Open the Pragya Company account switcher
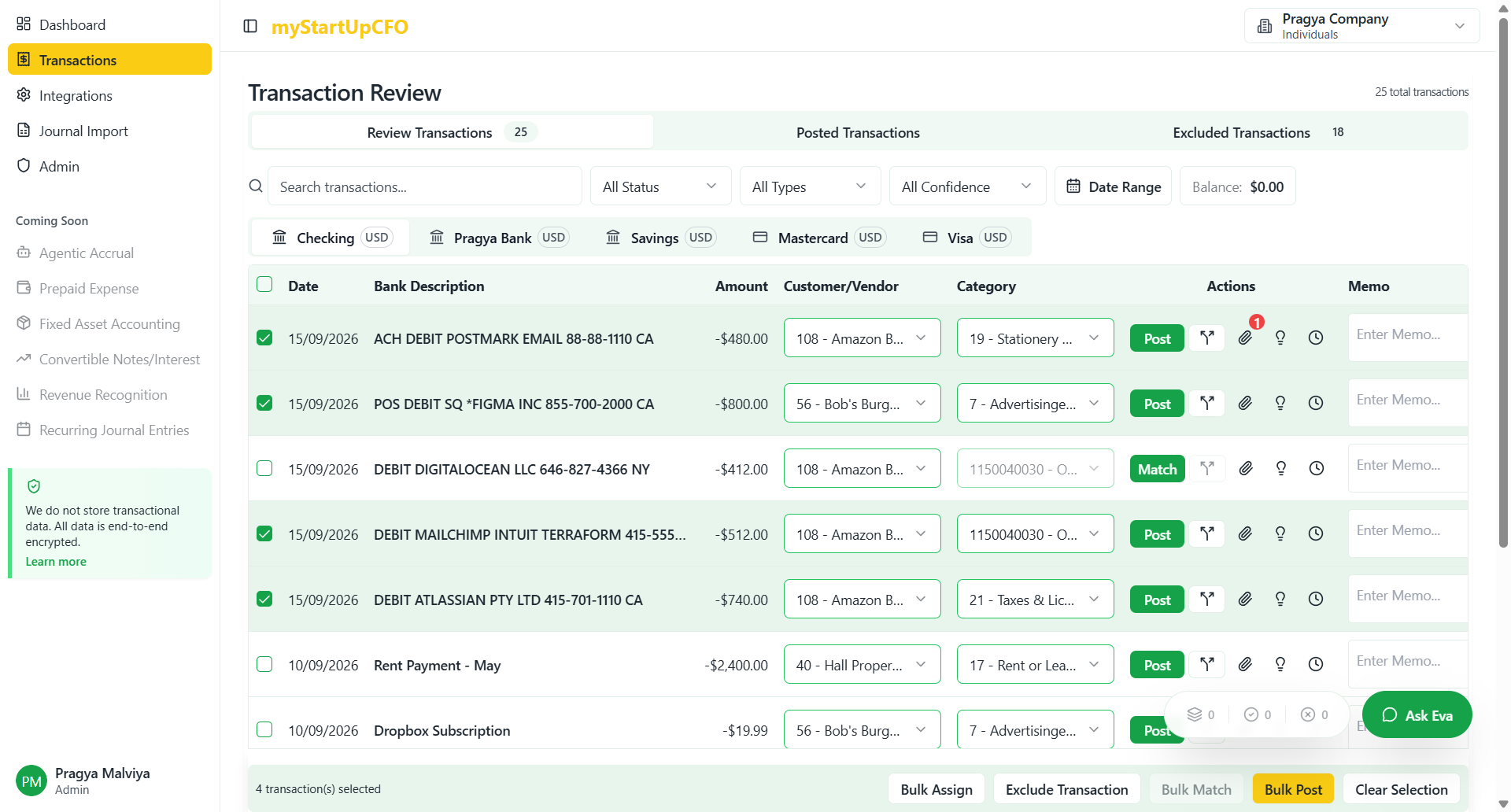The image size is (1511, 812). pos(1361,25)
